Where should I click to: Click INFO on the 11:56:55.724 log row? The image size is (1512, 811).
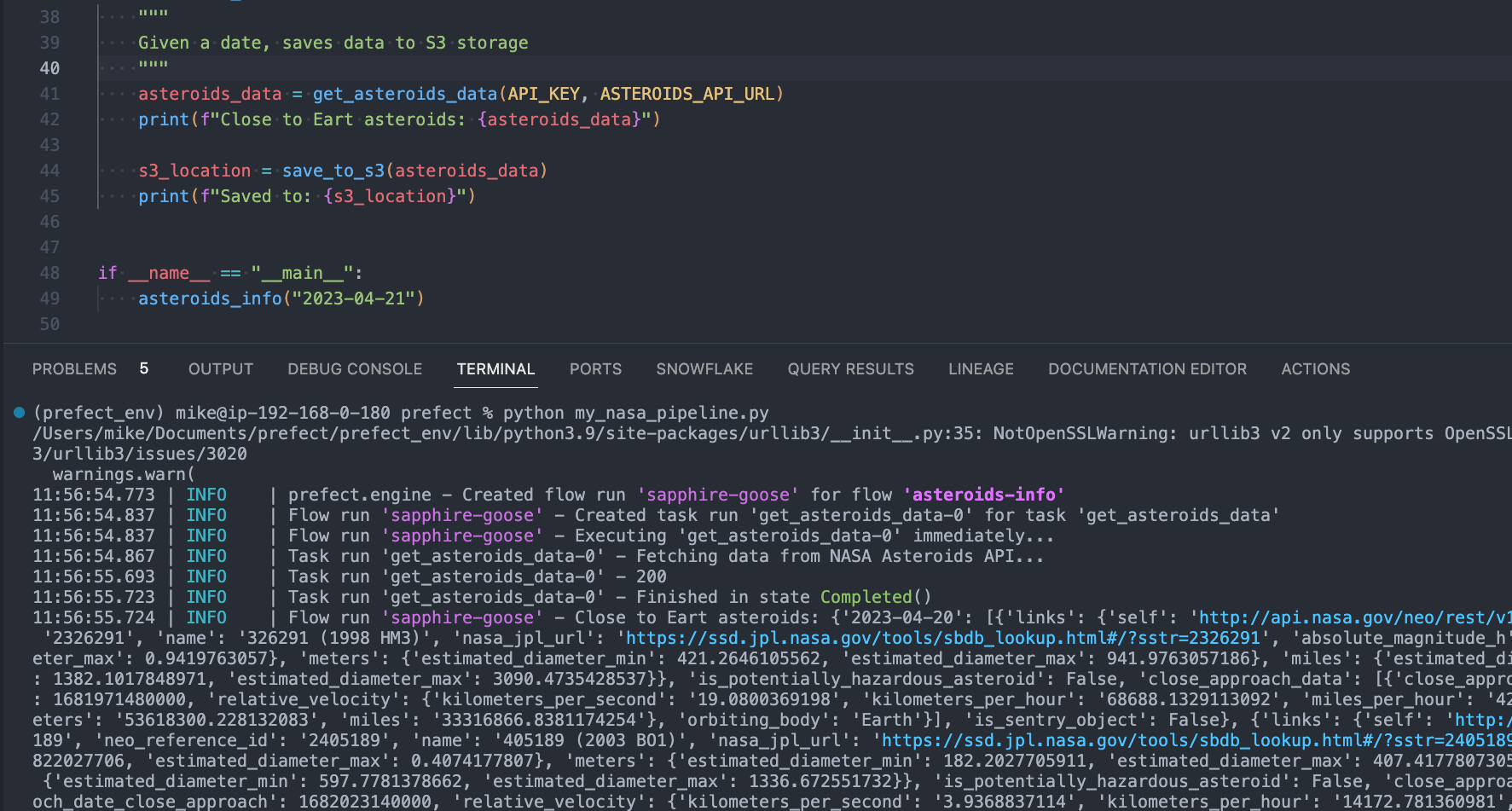[x=206, y=617]
